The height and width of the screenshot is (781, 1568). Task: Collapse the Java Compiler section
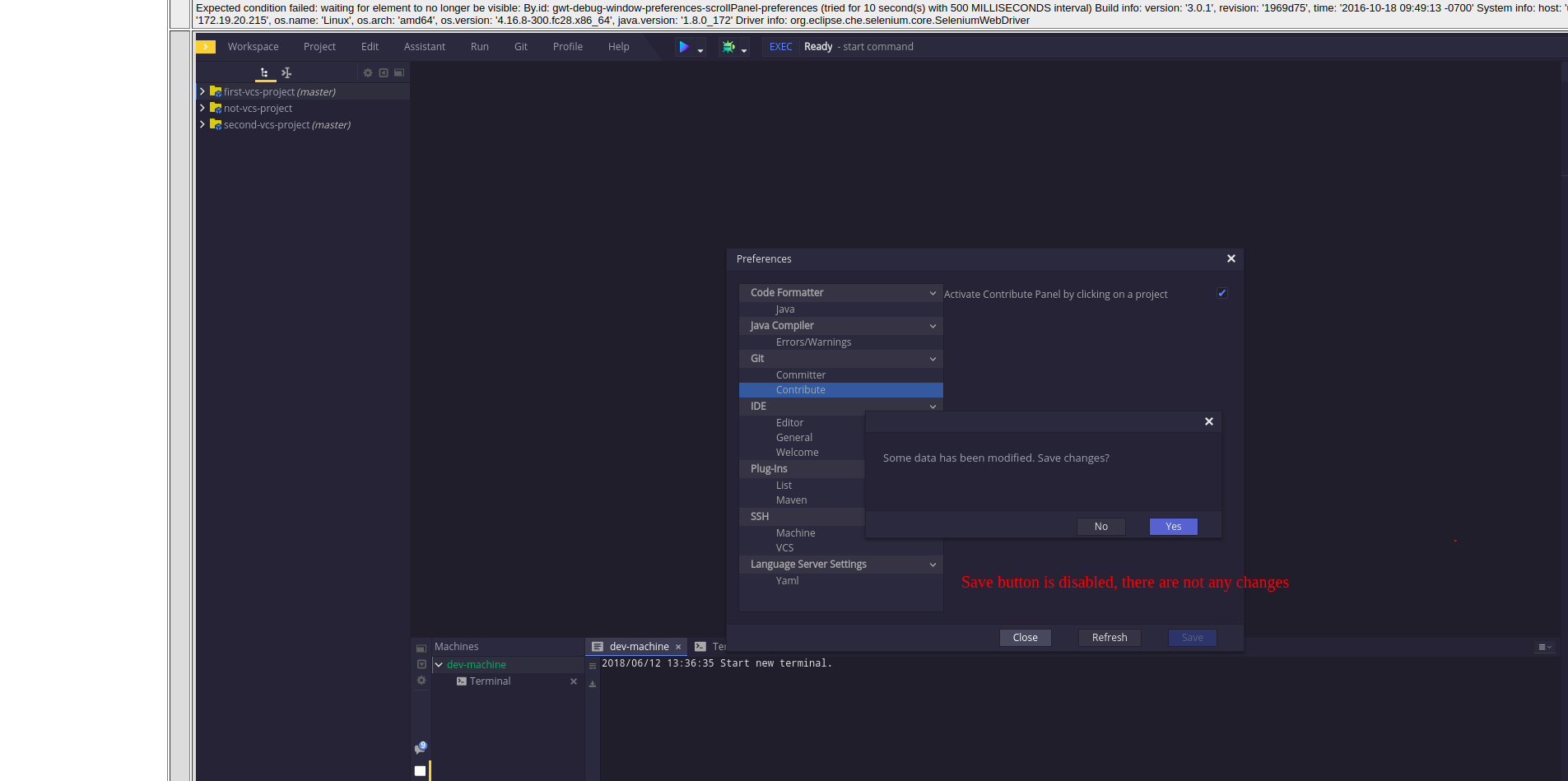click(x=931, y=325)
